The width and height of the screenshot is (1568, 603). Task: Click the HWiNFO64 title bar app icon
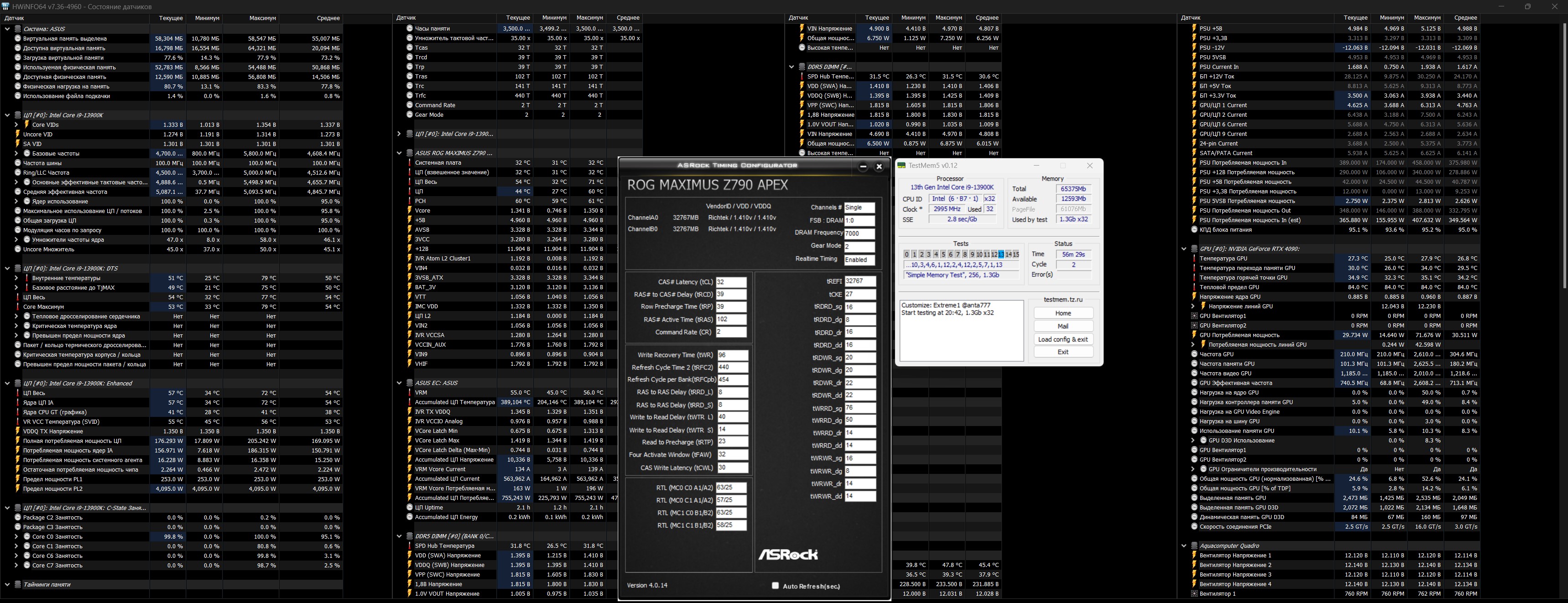6,6
